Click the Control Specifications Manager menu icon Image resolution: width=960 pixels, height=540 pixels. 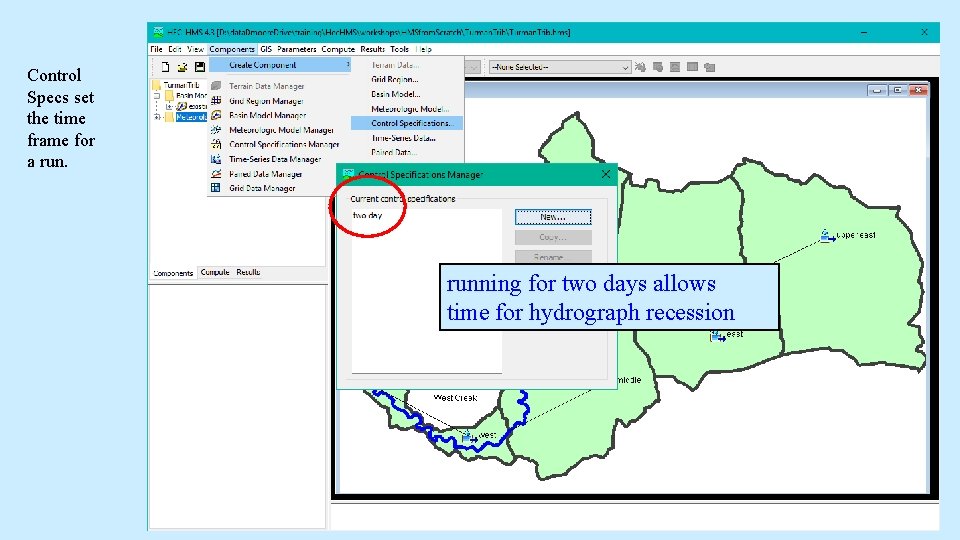point(216,144)
